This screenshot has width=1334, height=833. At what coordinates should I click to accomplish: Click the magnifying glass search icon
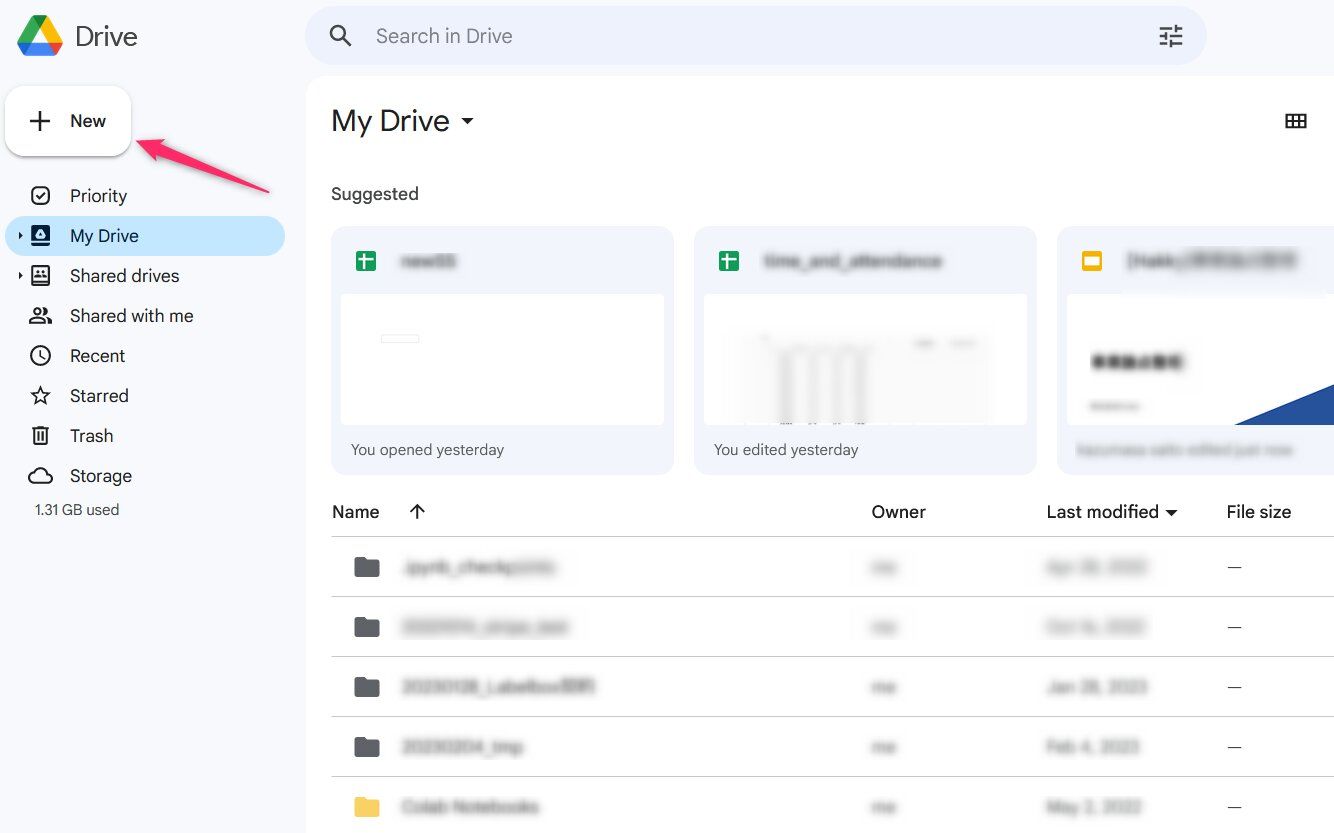click(341, 36)
